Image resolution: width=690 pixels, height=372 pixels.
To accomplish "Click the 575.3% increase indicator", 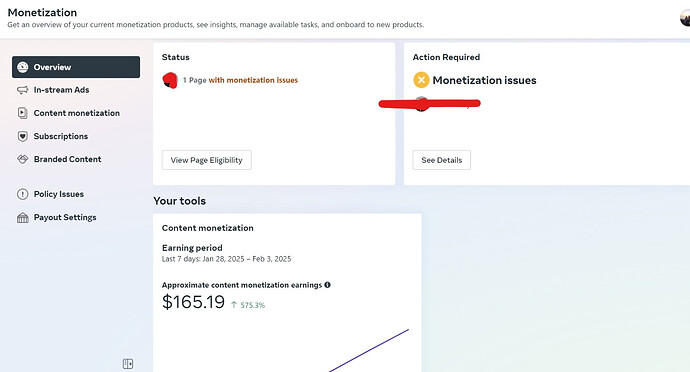I will pyautogui.click(x=248, y=305).
